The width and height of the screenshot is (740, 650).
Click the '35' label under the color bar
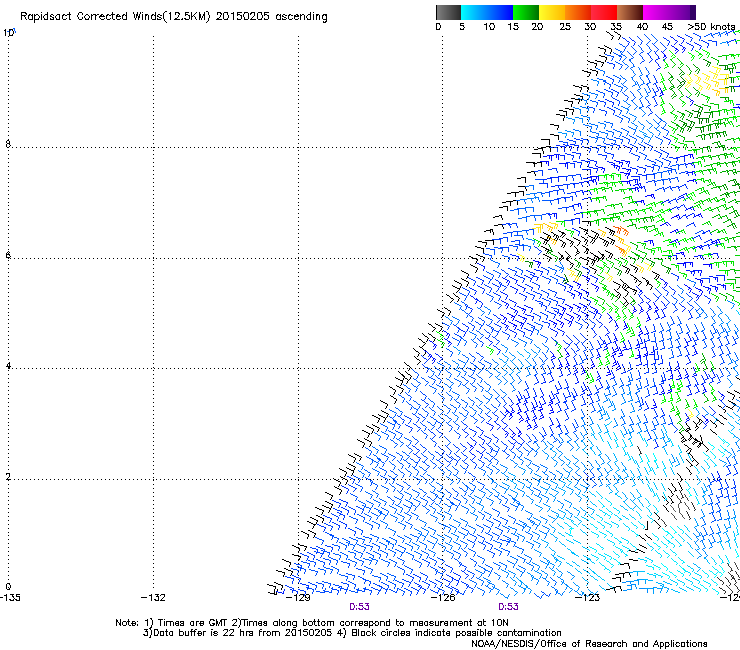point(616,27)
